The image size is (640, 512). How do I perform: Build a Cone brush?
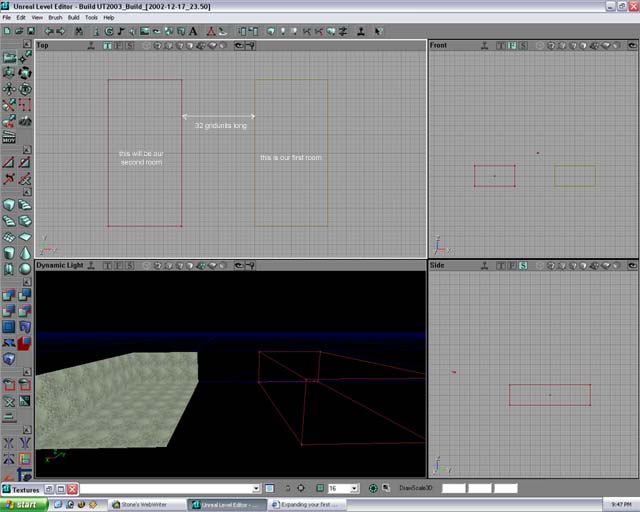[25, 253]
